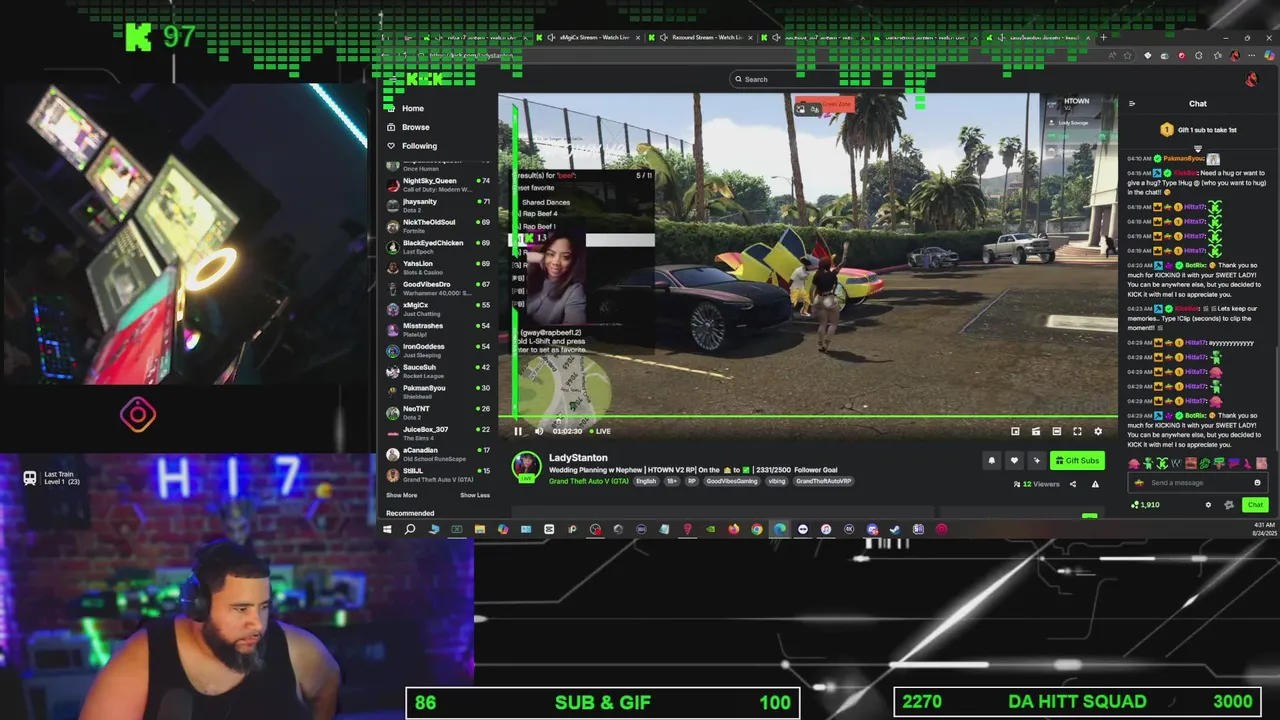The height and width of the screenshot is (720, 1280).
Task: Open aCanadian channel
Action: point(438,454)
